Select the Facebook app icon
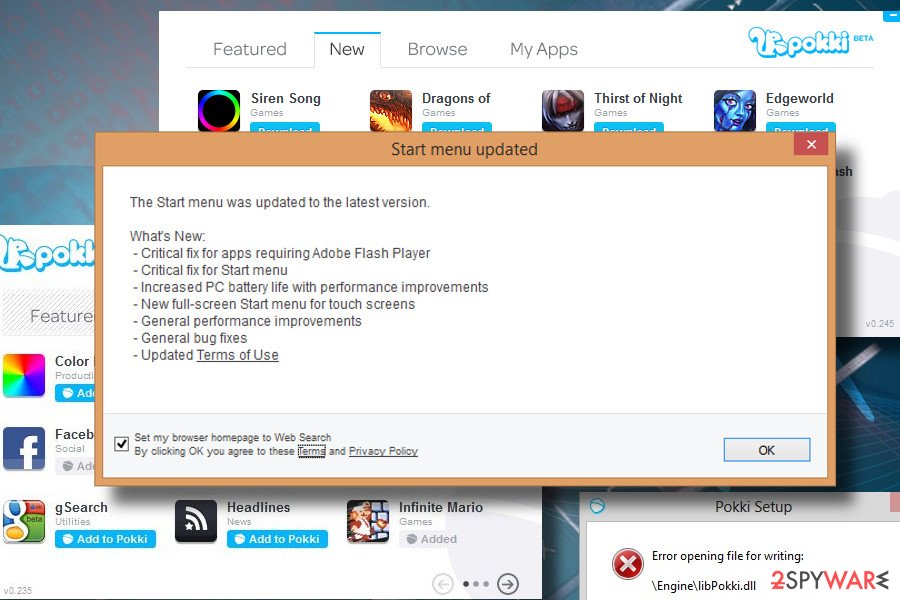The image size is (900, 600). coord(24,448)
